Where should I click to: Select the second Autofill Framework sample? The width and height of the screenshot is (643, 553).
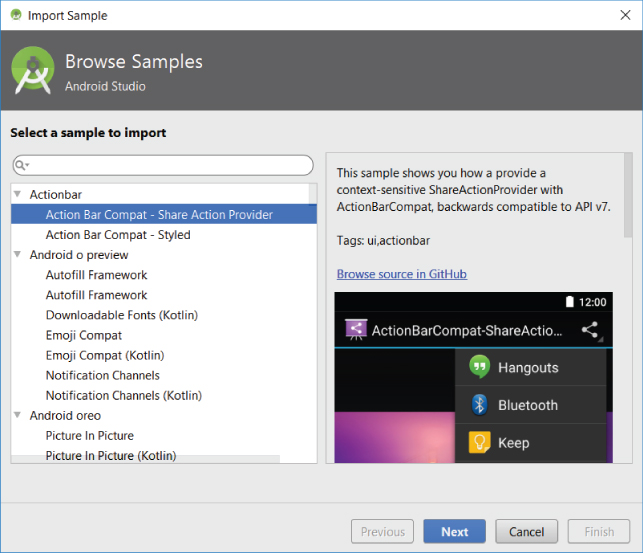[x=96, y=295]
